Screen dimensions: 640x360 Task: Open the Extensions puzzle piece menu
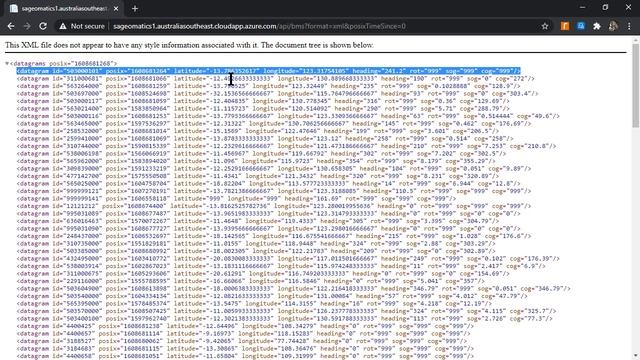tap(597, 26)
